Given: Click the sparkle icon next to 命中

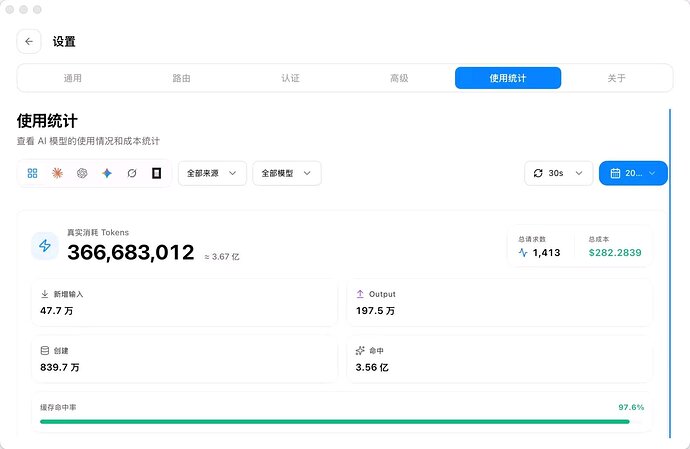Looking at the screenshot, I should (360, 351).
